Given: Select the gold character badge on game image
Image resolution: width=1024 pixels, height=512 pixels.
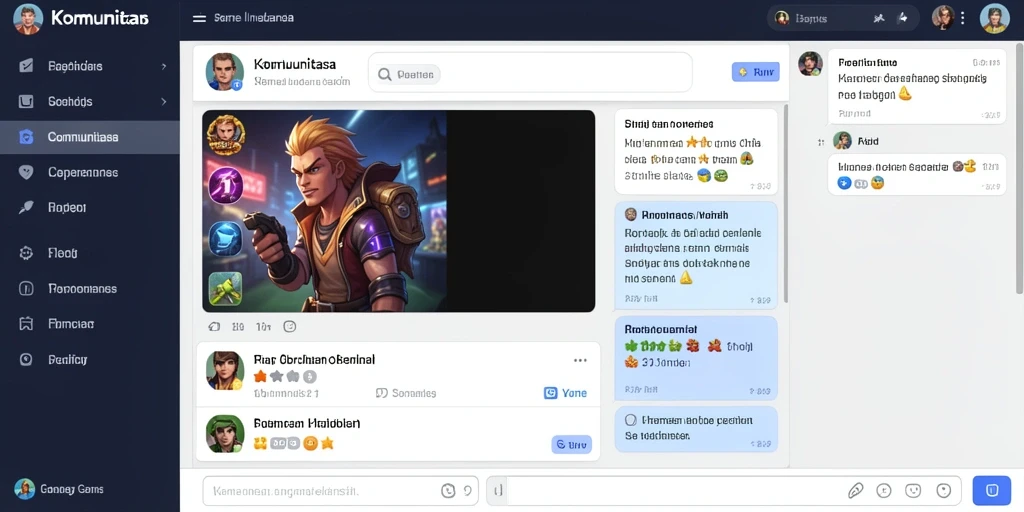Looking at the screenshot, I should coord(225,135).
